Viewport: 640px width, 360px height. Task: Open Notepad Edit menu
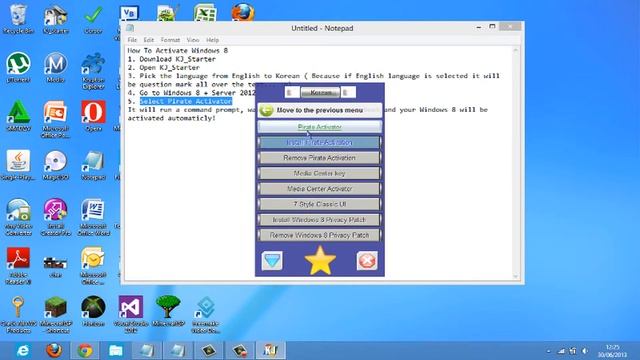pos(149,40)
